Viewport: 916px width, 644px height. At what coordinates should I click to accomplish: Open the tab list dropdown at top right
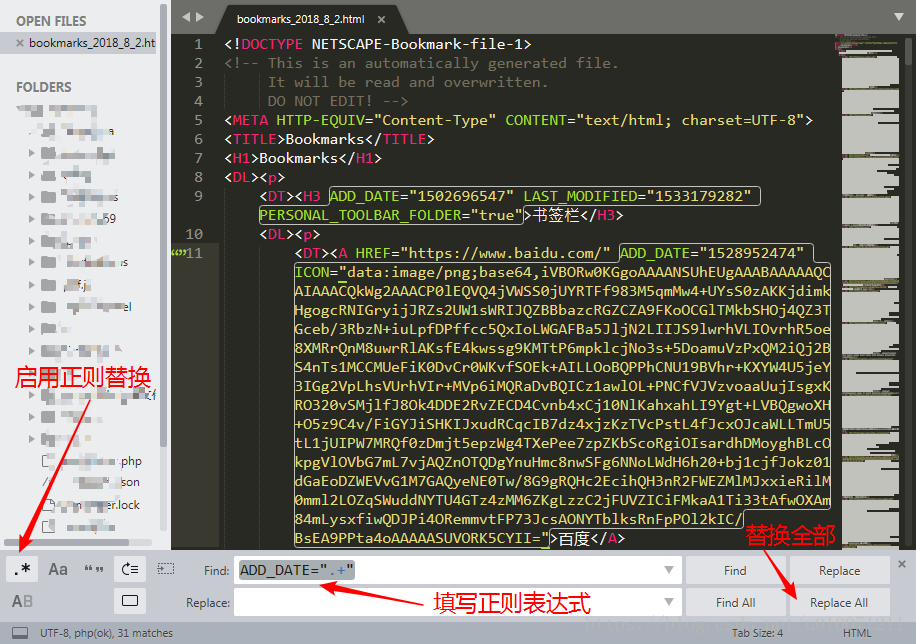tap(900, 16)
